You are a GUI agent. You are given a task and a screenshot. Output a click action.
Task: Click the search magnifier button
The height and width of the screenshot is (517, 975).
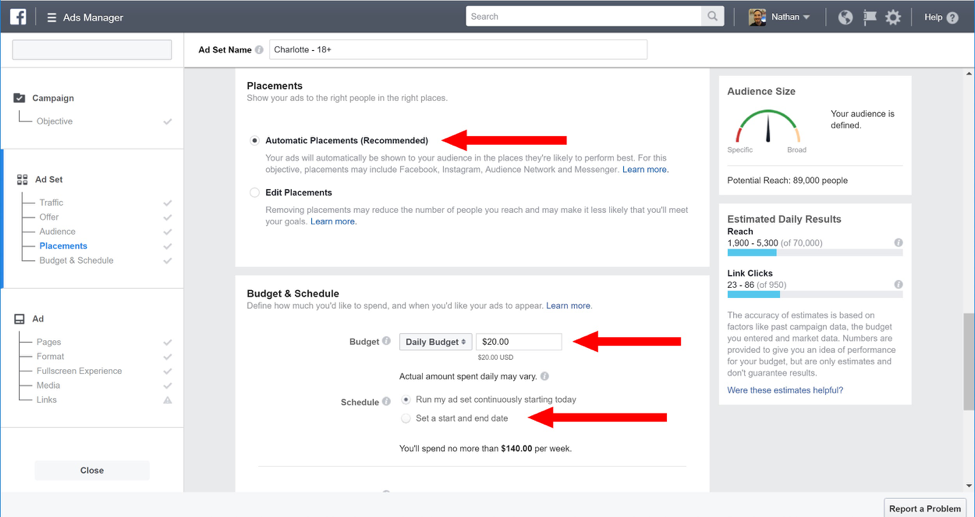[x=713, y=17]
